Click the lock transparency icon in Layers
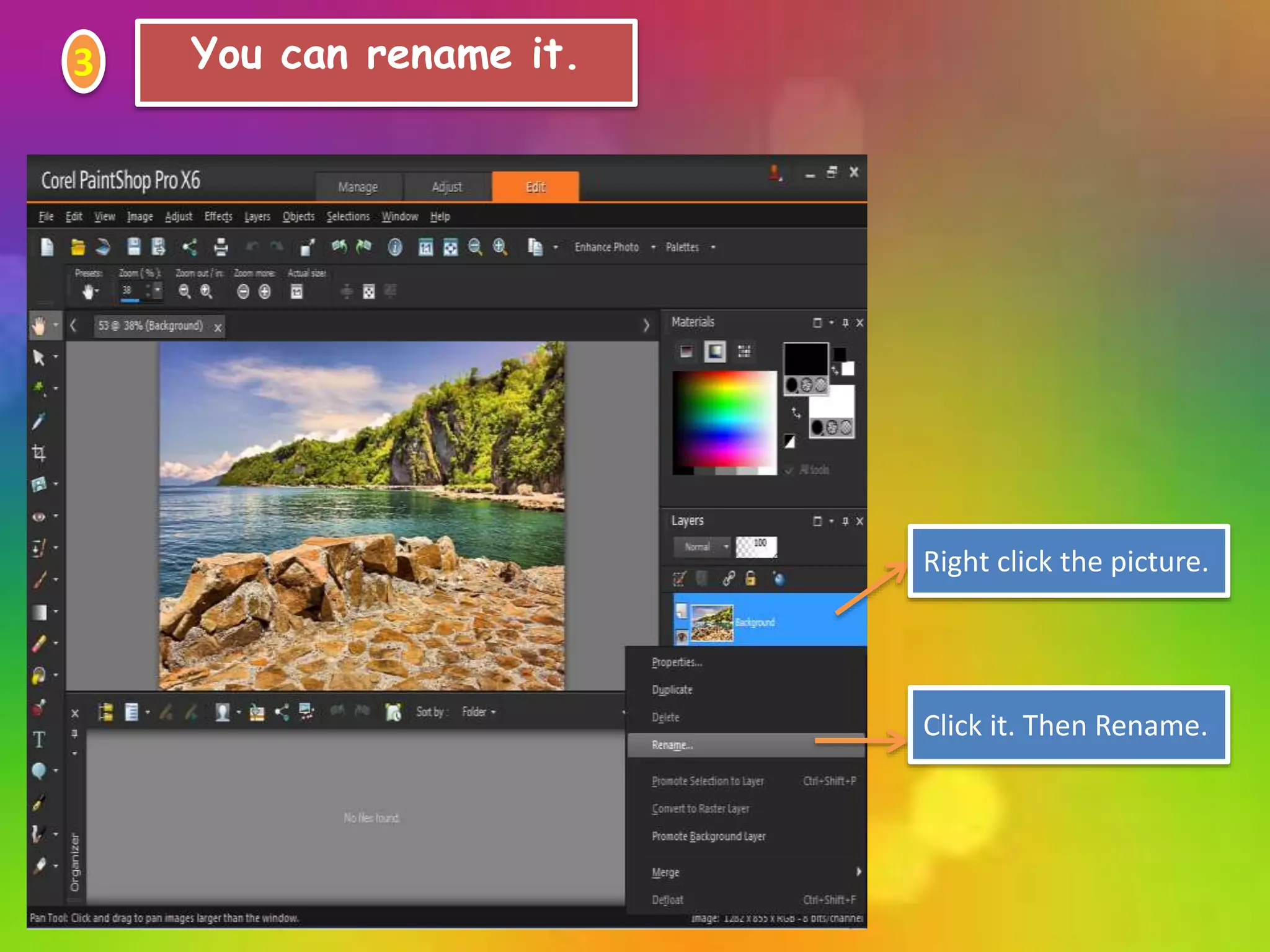Image resolution: width=1270 pixels, height=952 pixels. [750, 579]
